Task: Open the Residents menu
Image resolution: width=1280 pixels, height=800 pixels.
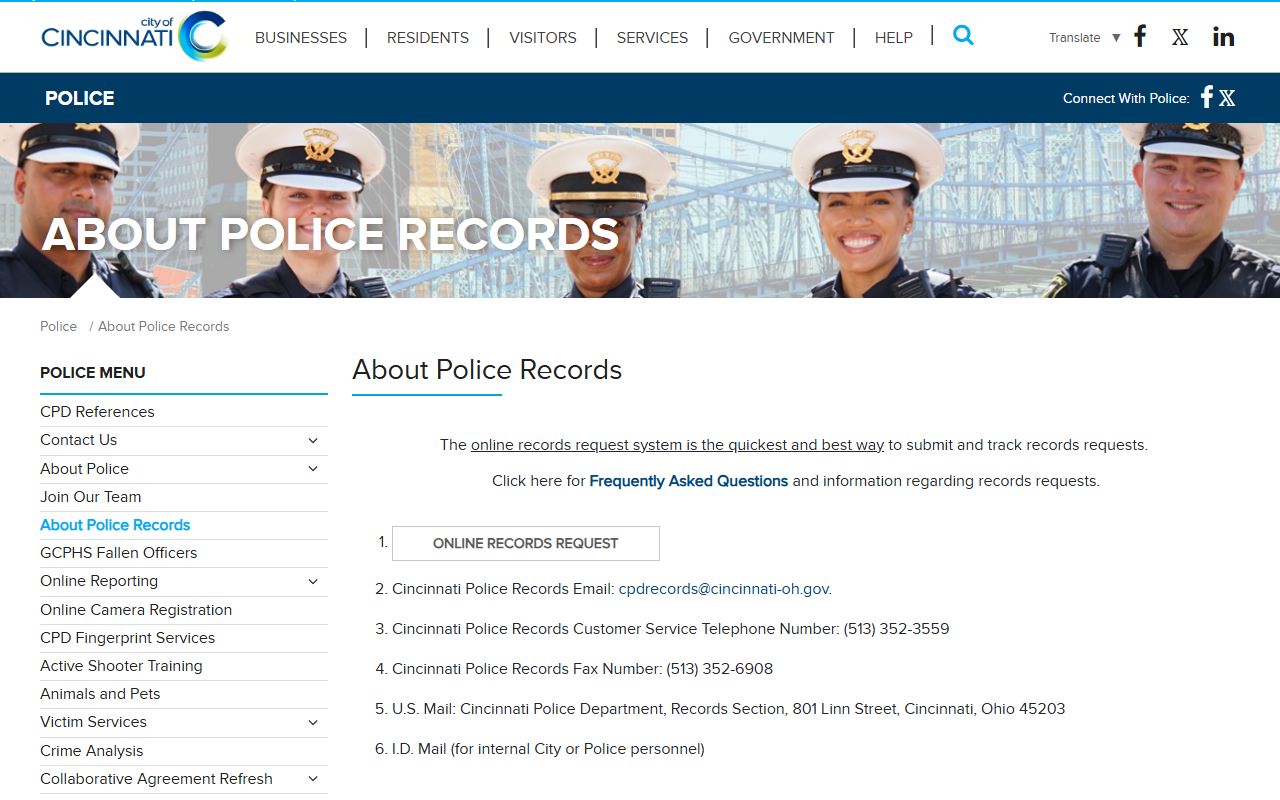Action: (x=427, y=38)
